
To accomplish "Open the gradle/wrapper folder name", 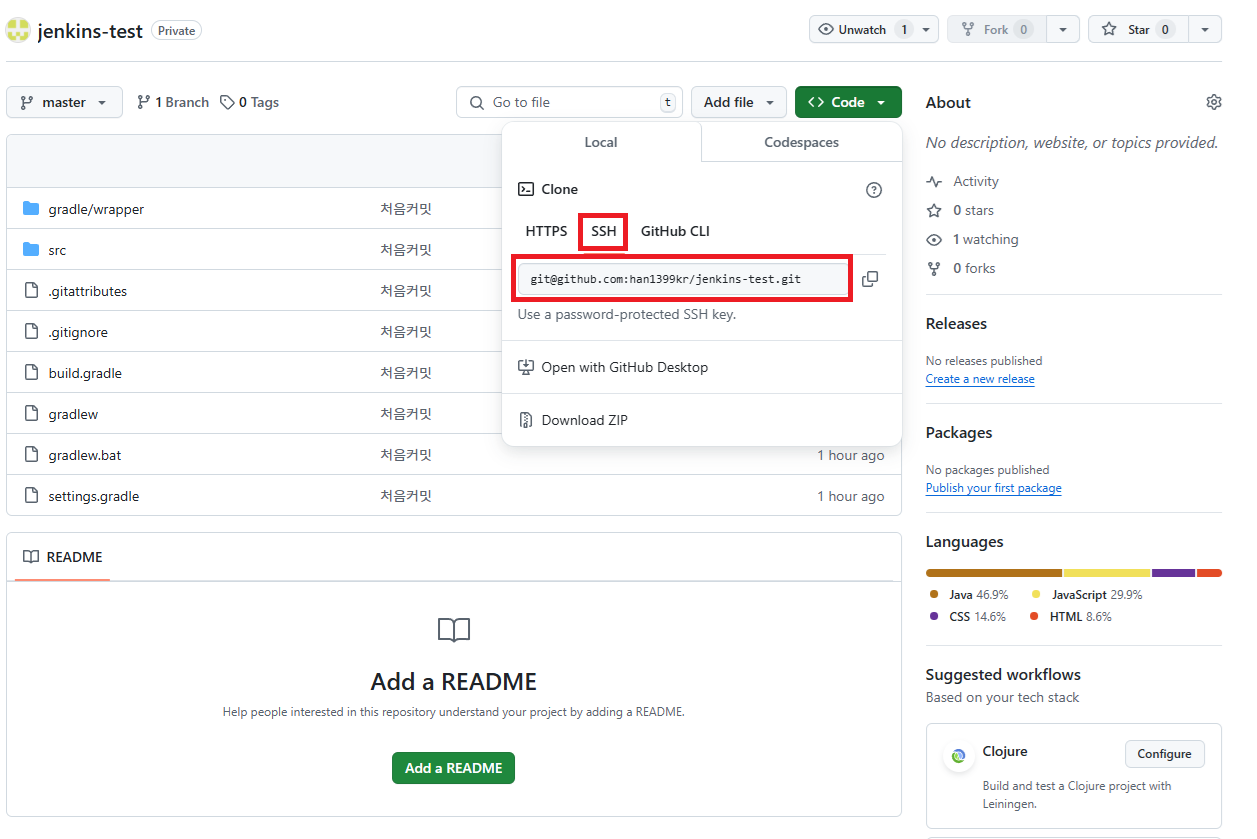I will click(96, 209).
